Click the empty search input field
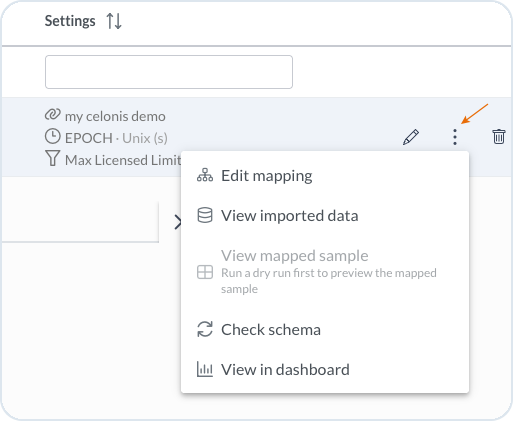Viewport: 513px width, 421px height. [169, 72]
